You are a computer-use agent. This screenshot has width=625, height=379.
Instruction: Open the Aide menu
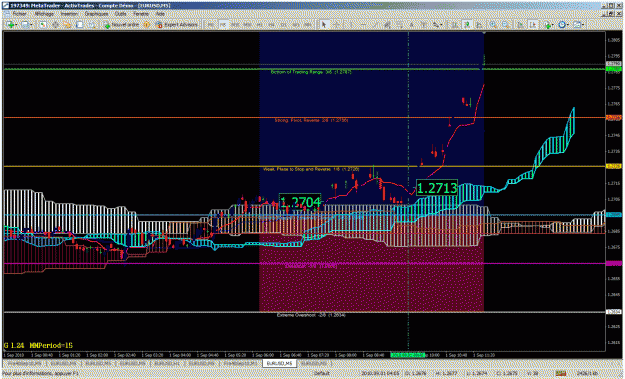click(160, 14)
